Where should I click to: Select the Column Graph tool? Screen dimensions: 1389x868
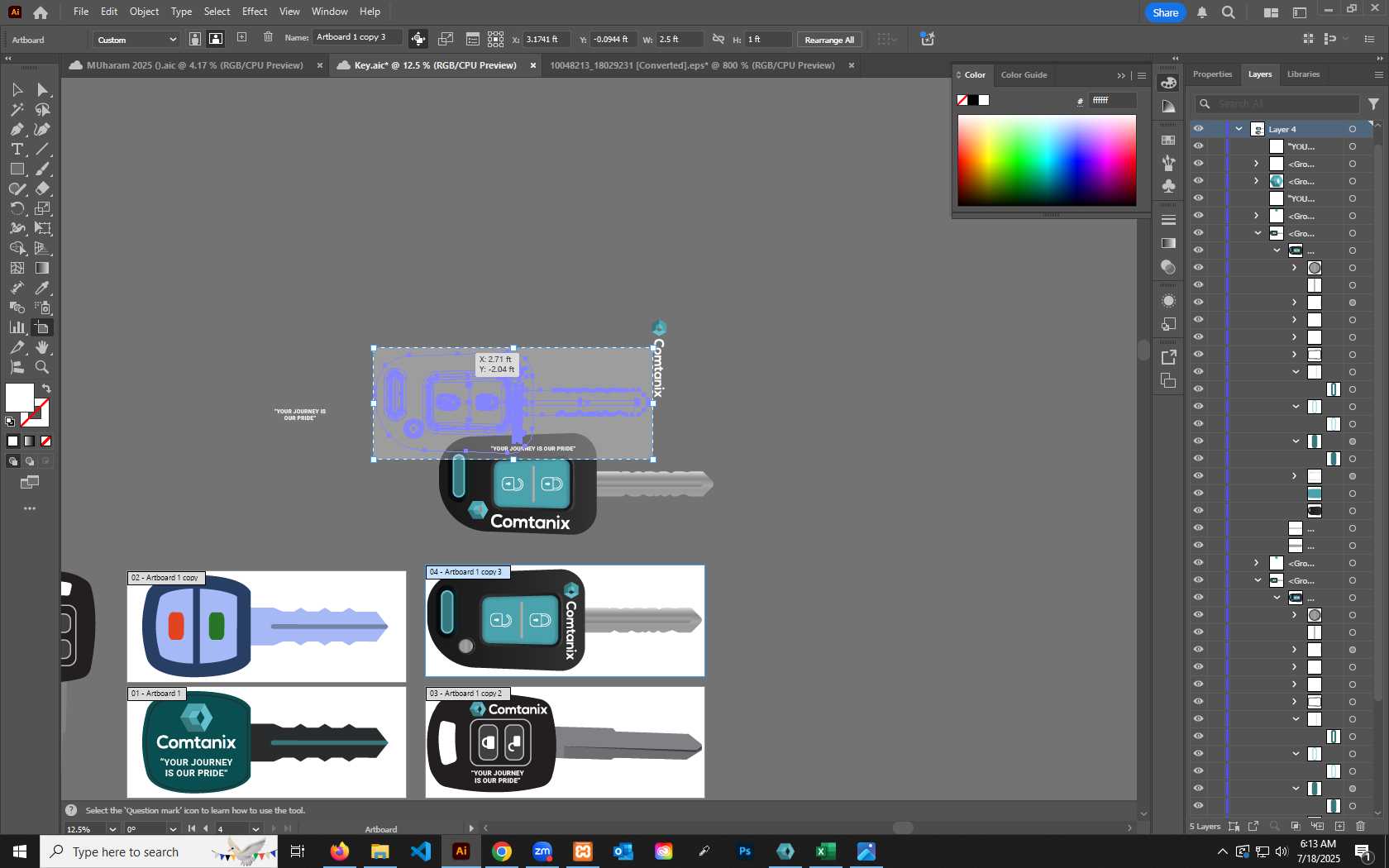[x=17, y=327]
